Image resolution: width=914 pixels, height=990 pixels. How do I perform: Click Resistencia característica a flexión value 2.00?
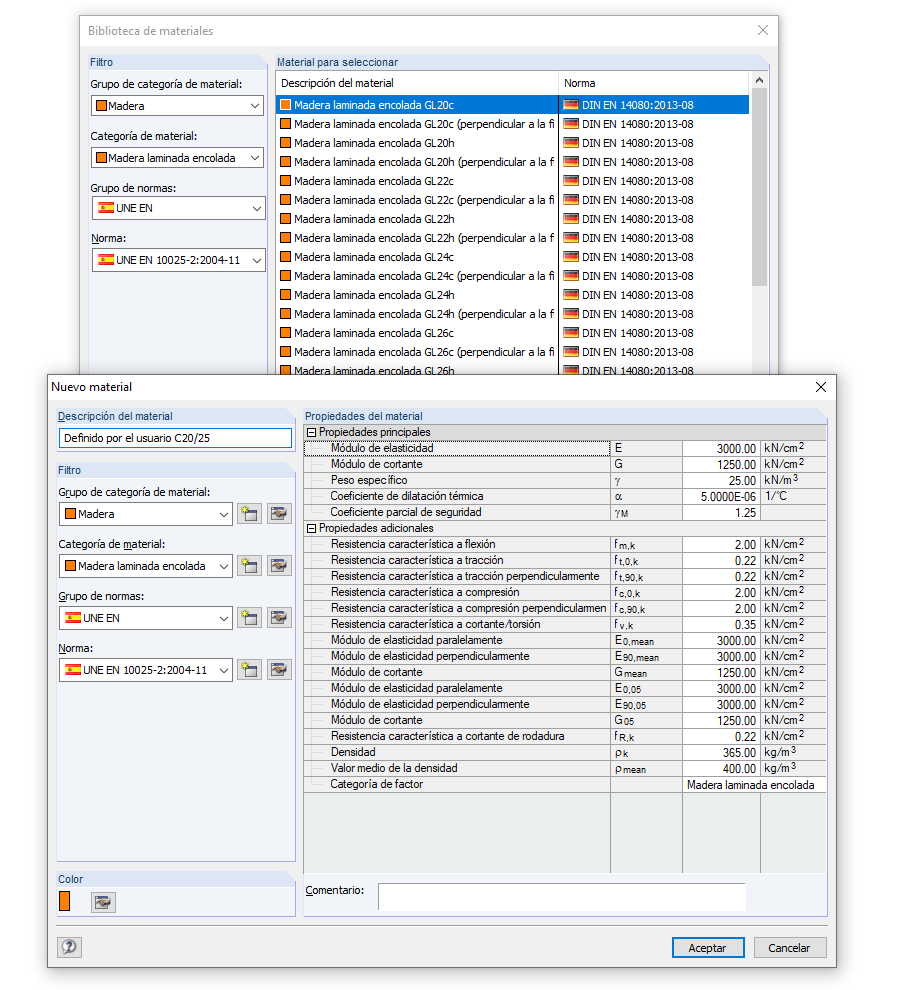click(x=721, y=544)
